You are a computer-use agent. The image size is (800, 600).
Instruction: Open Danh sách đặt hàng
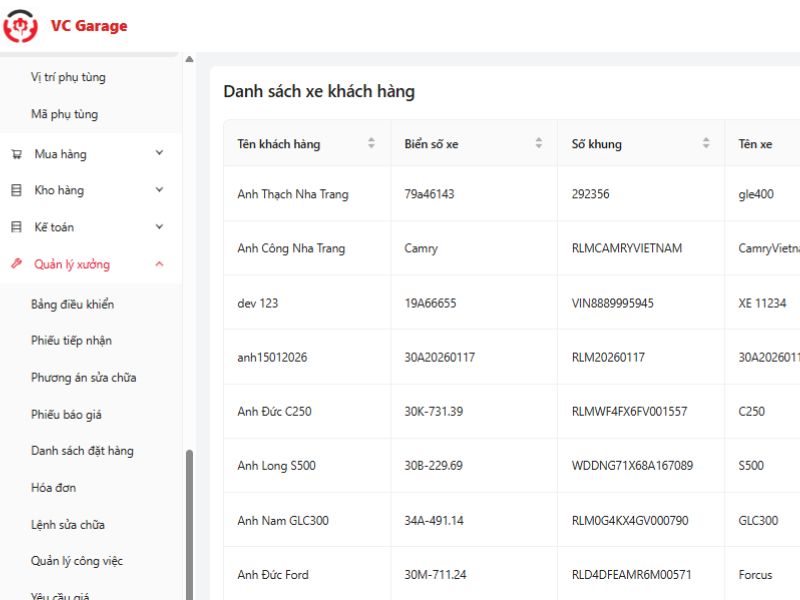[80, 451]
